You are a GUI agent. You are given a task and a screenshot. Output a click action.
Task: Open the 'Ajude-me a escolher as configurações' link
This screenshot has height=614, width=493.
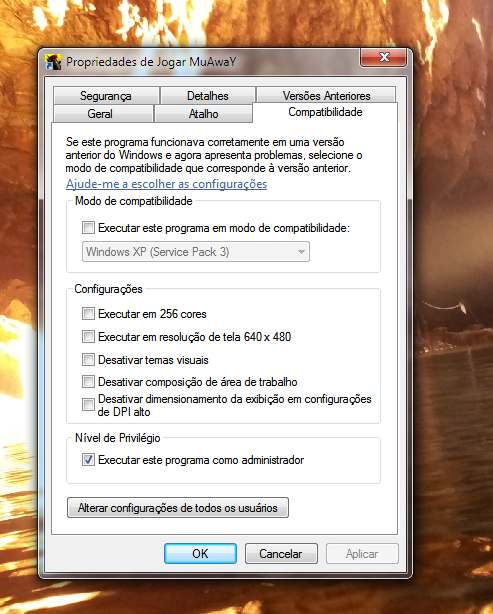click(166, 184)
